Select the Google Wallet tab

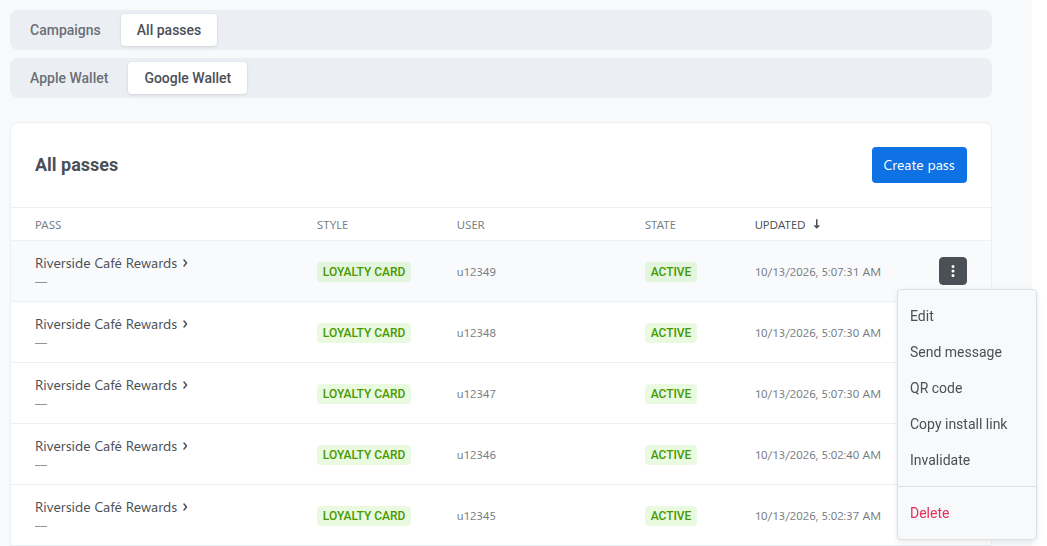pos(188,78)
